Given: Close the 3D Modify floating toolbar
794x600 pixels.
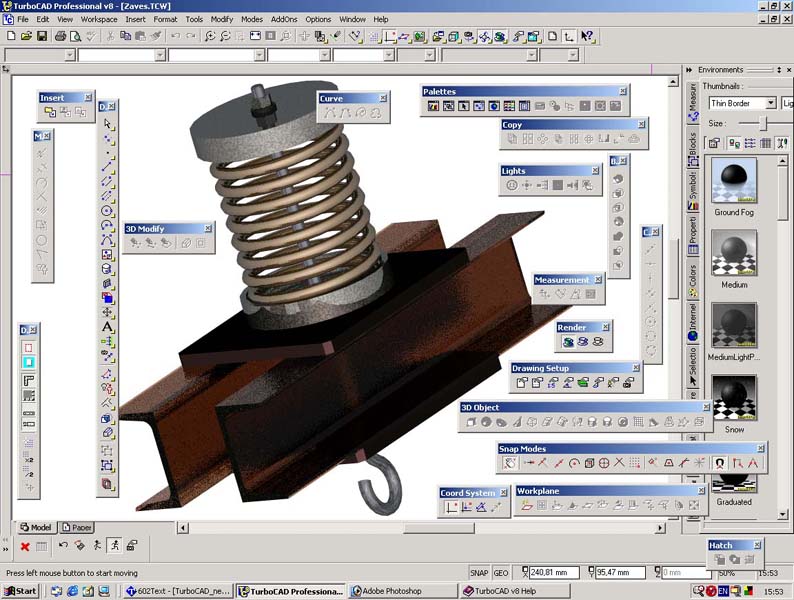Looking at the screenshot, I should click(x=208, y=229).
